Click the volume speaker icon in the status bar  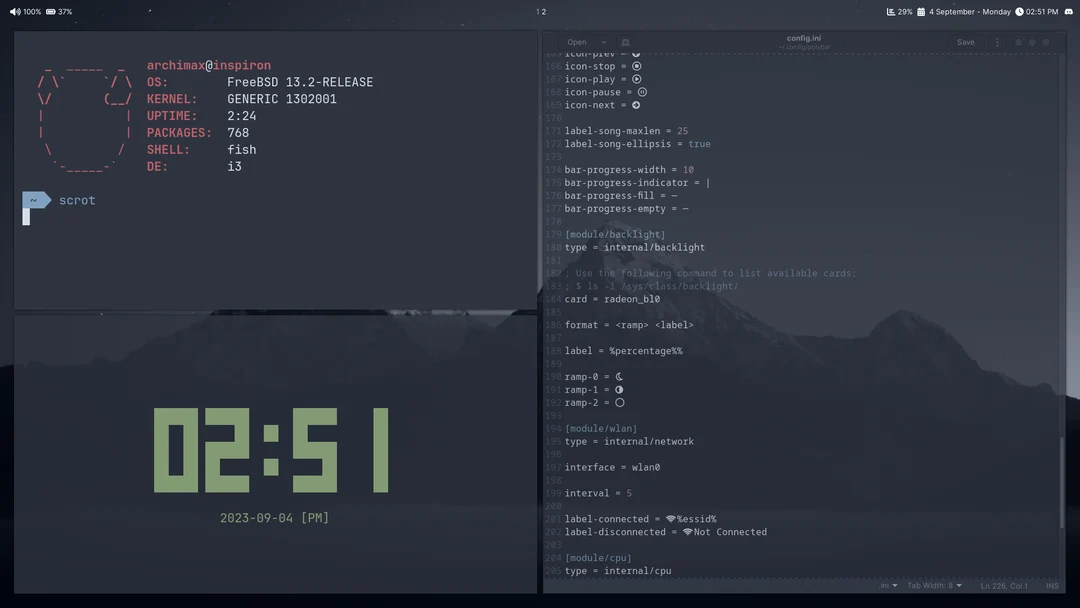[15, 11]
